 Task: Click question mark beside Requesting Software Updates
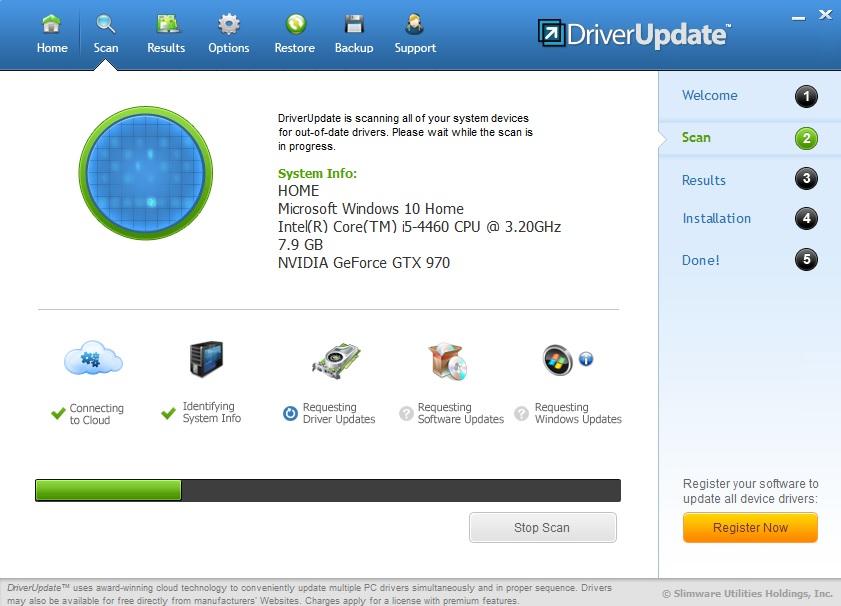[x=406, y=413]
